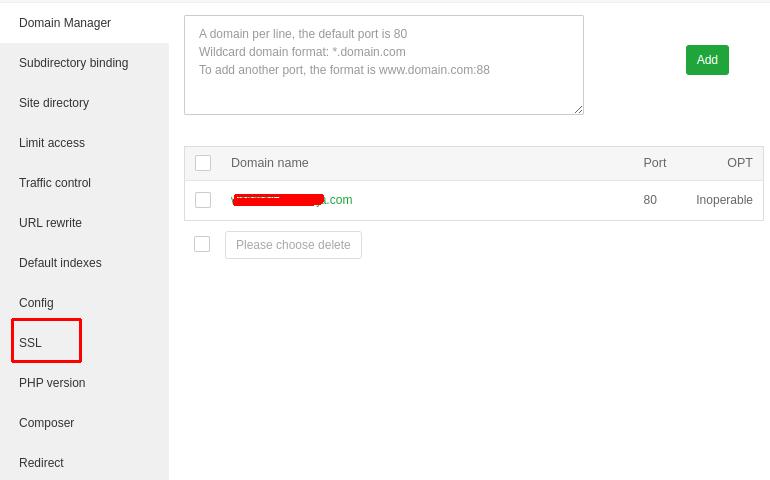Open the Domain Manager tab

pos(65,23)
